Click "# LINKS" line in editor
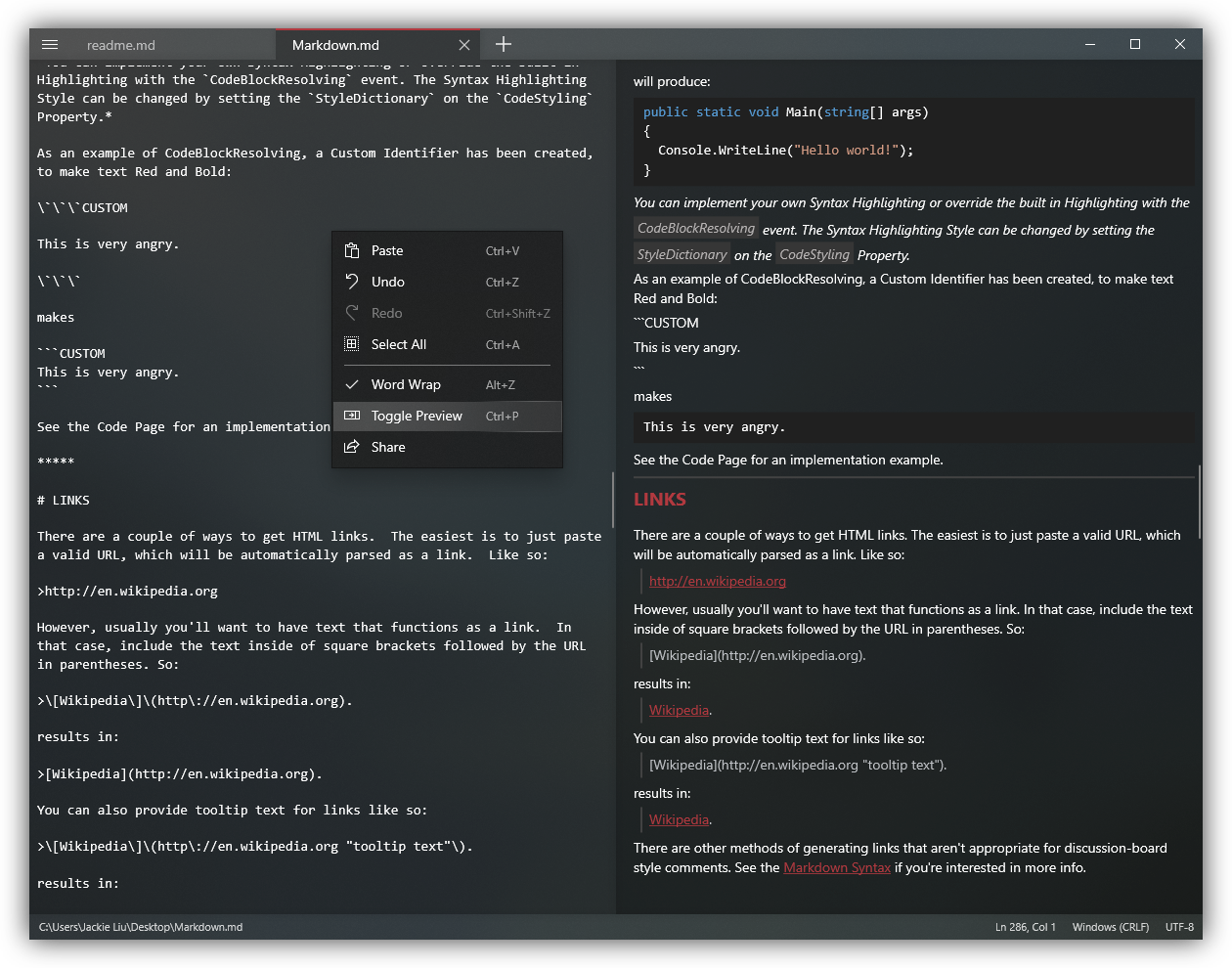Screen dimensions: 1232x968 (64, 500)
